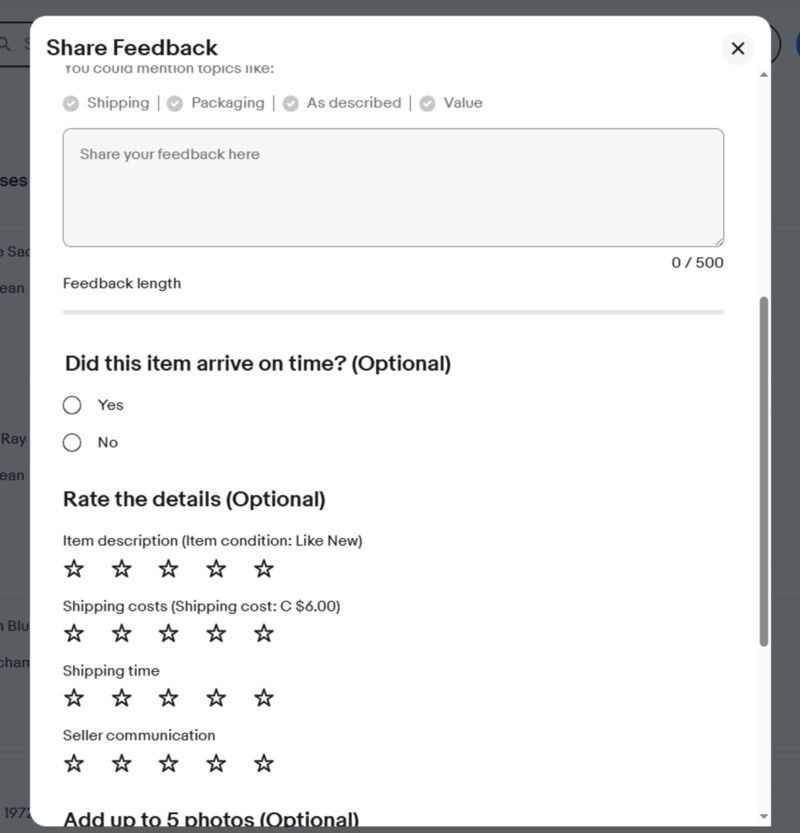Click the Value topic checkmark
Viewport: 800px width, 833px height.
tap(428, 103)
